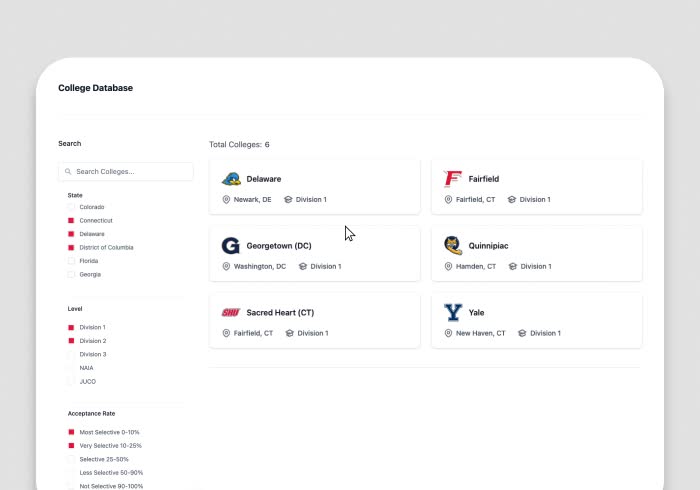Open the Fairfield college name link
Screen dimensions: 700x490
tap(484, 179)
